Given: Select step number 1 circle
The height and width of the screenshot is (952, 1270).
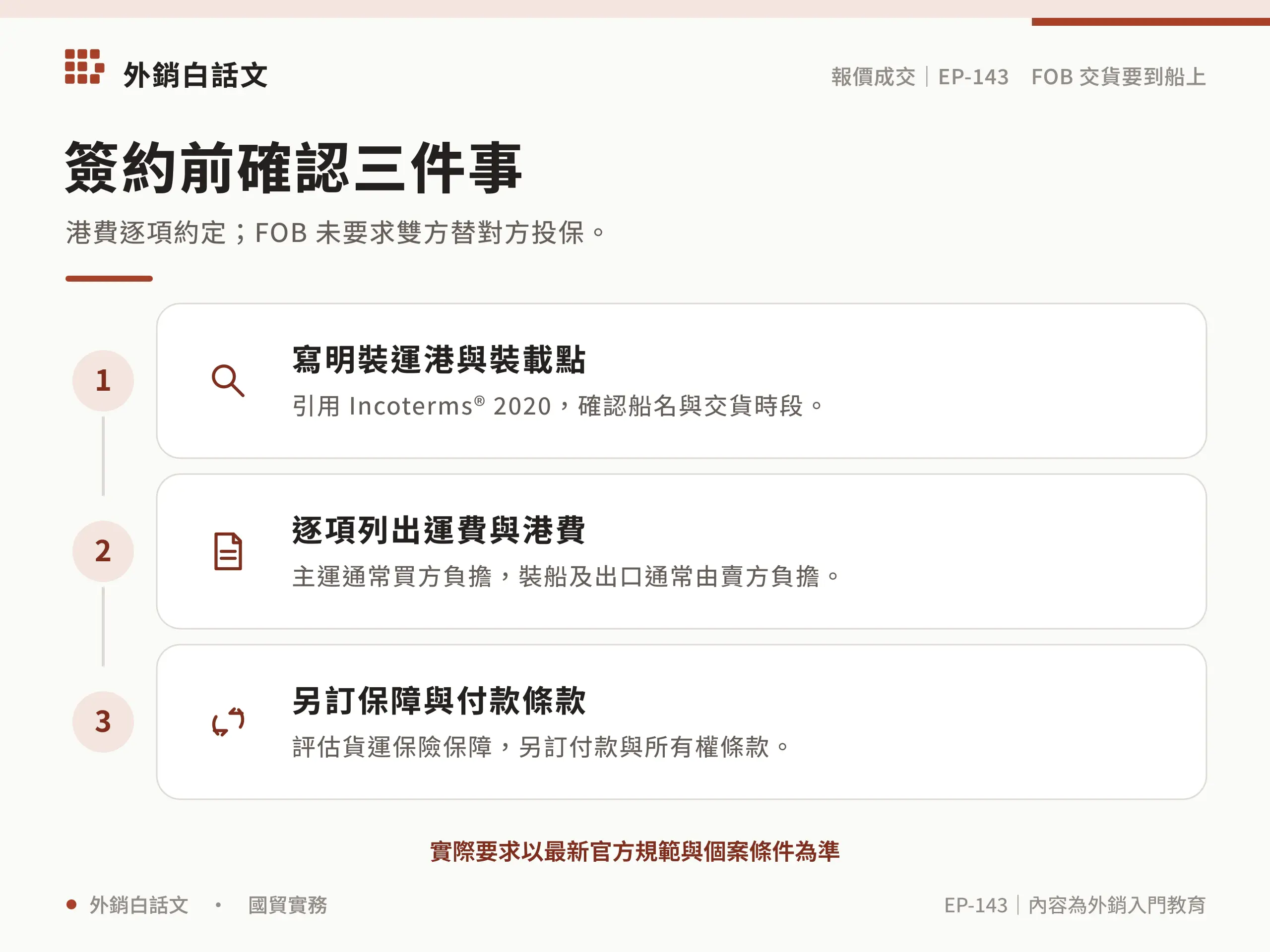Looking at the screenshot, I should point(103,380).
